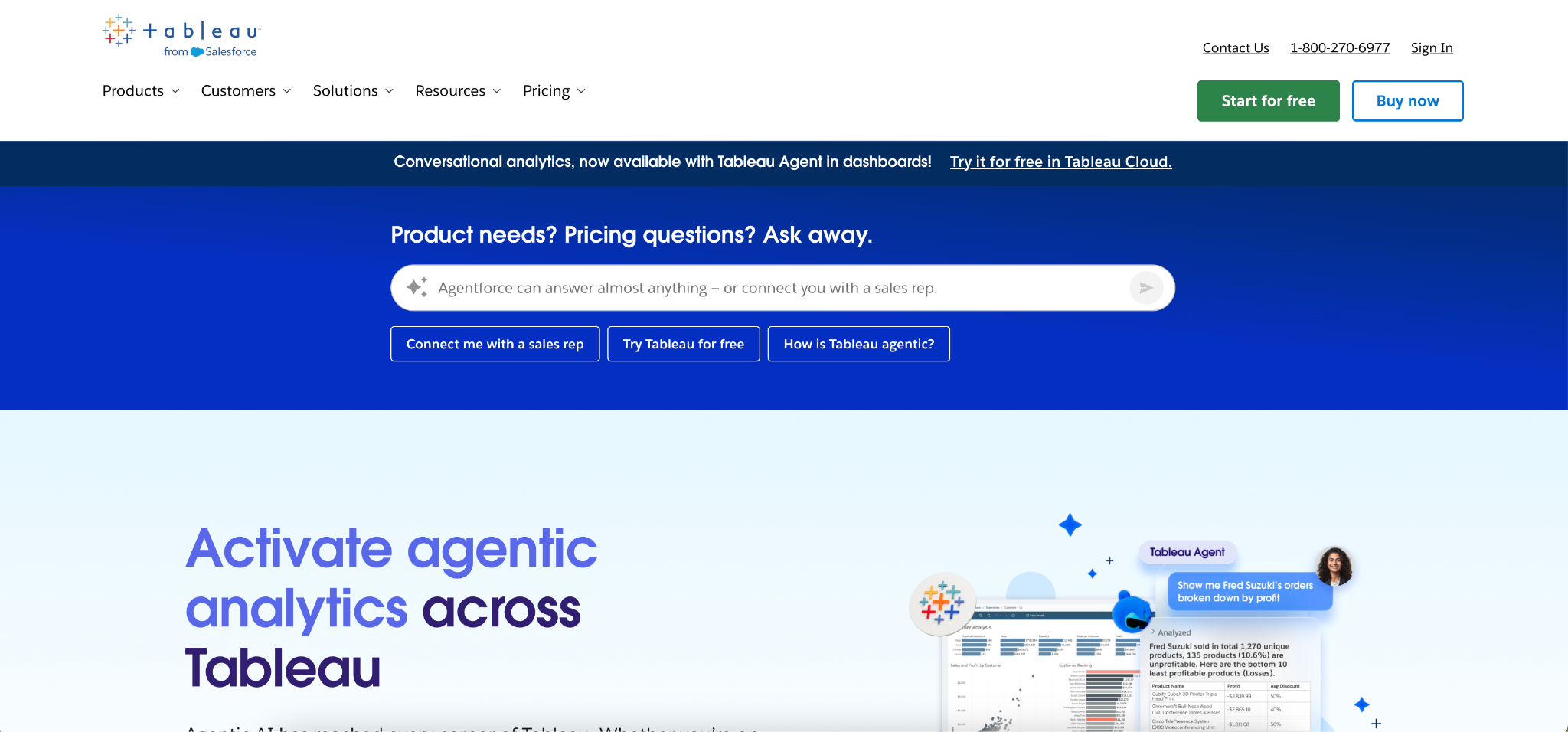Click the Product needs? Pricing questions? heading
The width and height of the screenshot is (1568, 732).
click(x=632, y=235)
